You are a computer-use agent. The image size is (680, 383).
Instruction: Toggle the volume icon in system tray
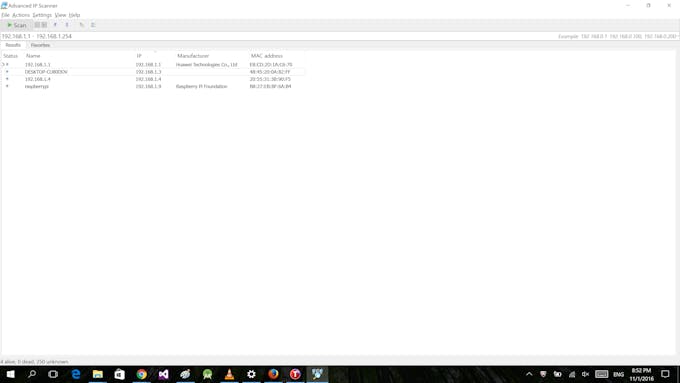(x=585, y=374)
